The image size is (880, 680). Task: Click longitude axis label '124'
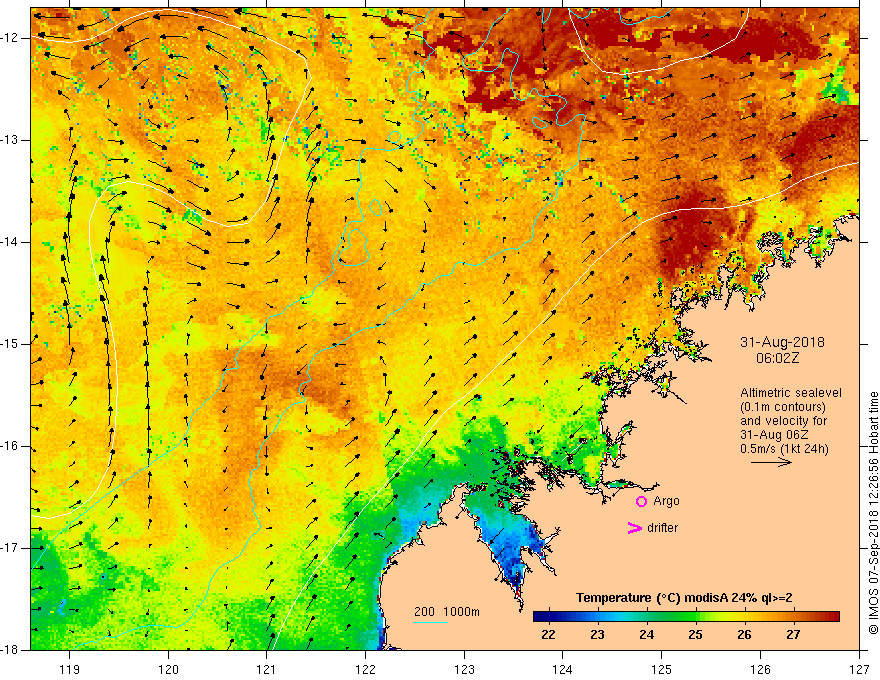tap(563, 670)
